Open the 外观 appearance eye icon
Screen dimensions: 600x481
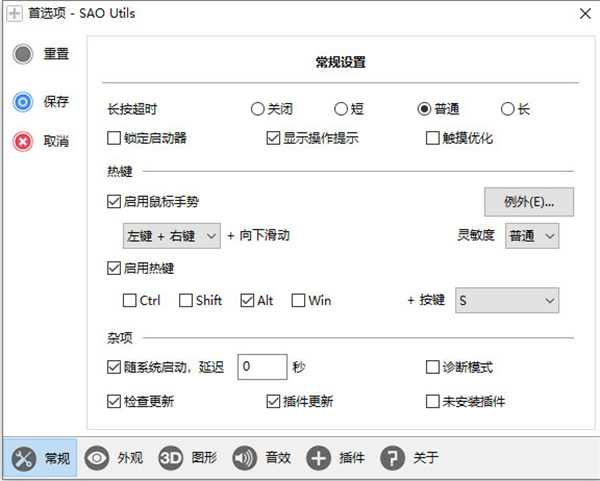(97, 458)
